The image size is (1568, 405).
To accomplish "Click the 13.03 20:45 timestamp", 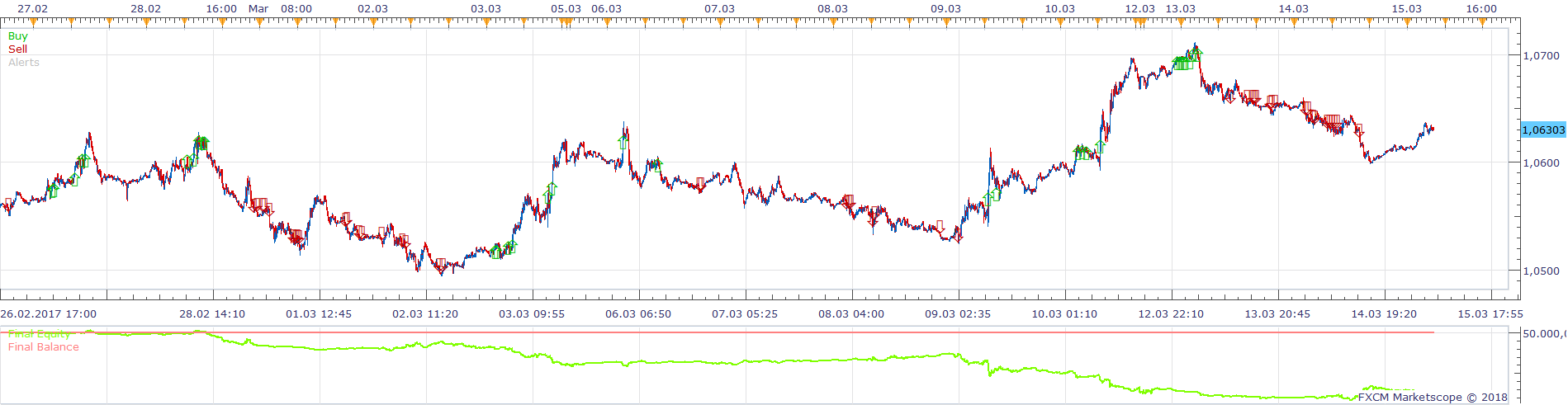I will pyautogui.click(x=1277, y=314).
